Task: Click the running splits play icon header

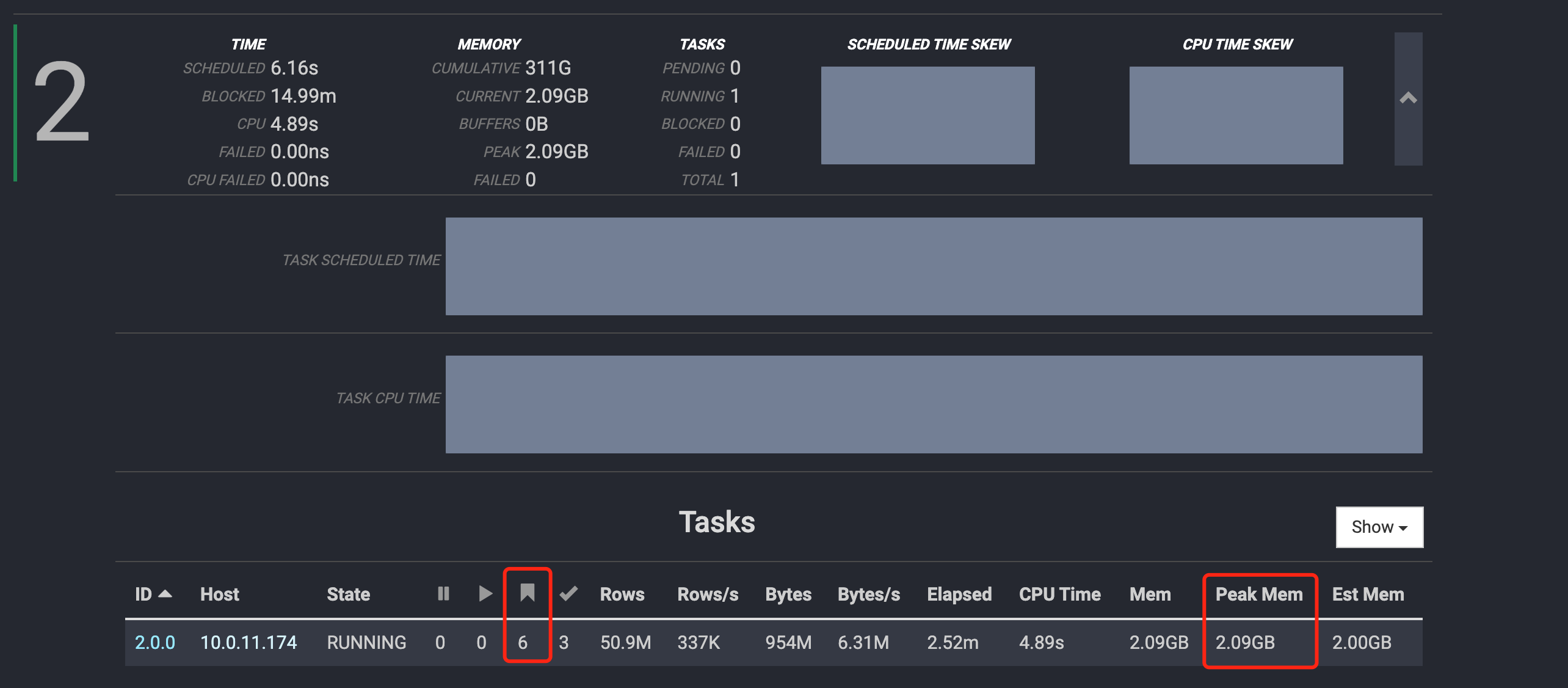Action: (x=485, y=593)
